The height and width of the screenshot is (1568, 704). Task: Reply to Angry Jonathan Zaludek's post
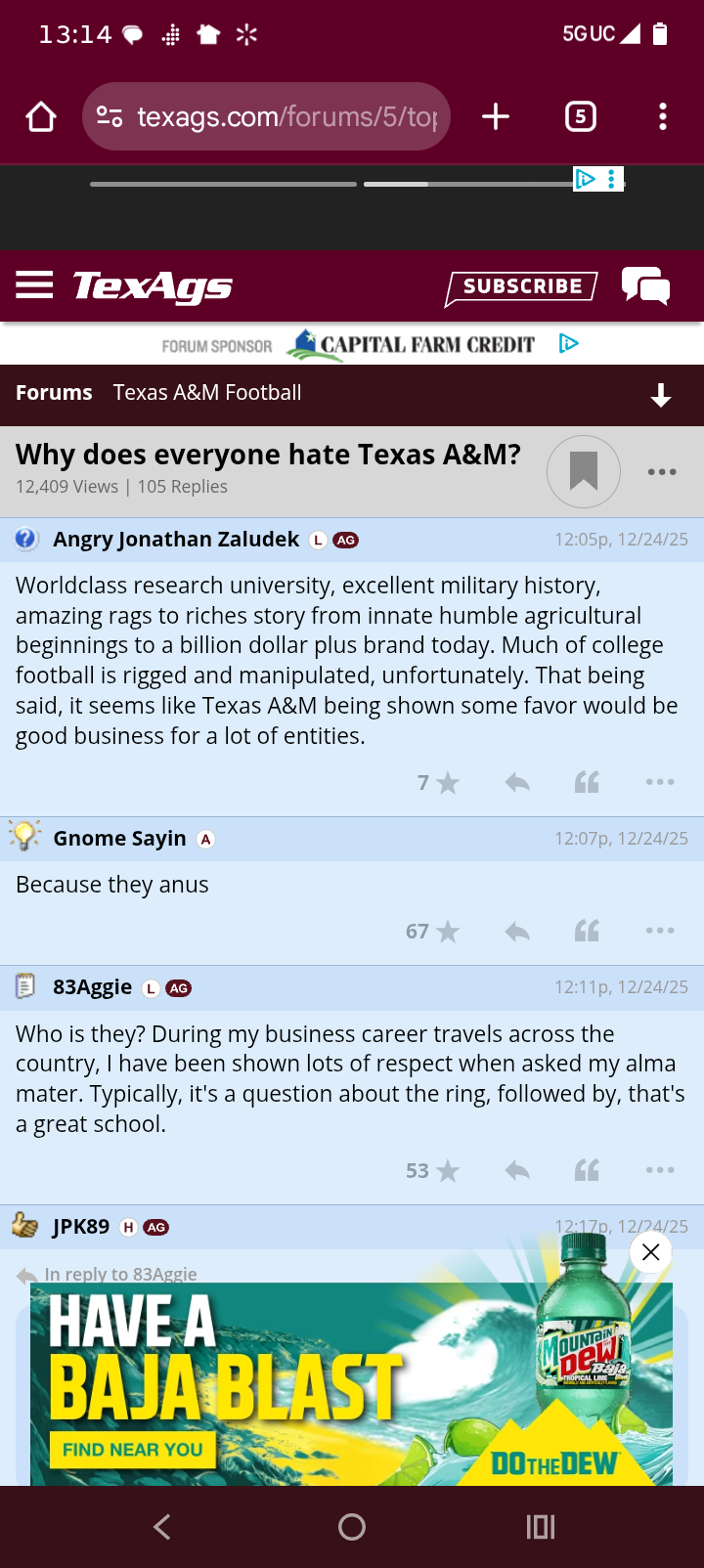[517, 782]
